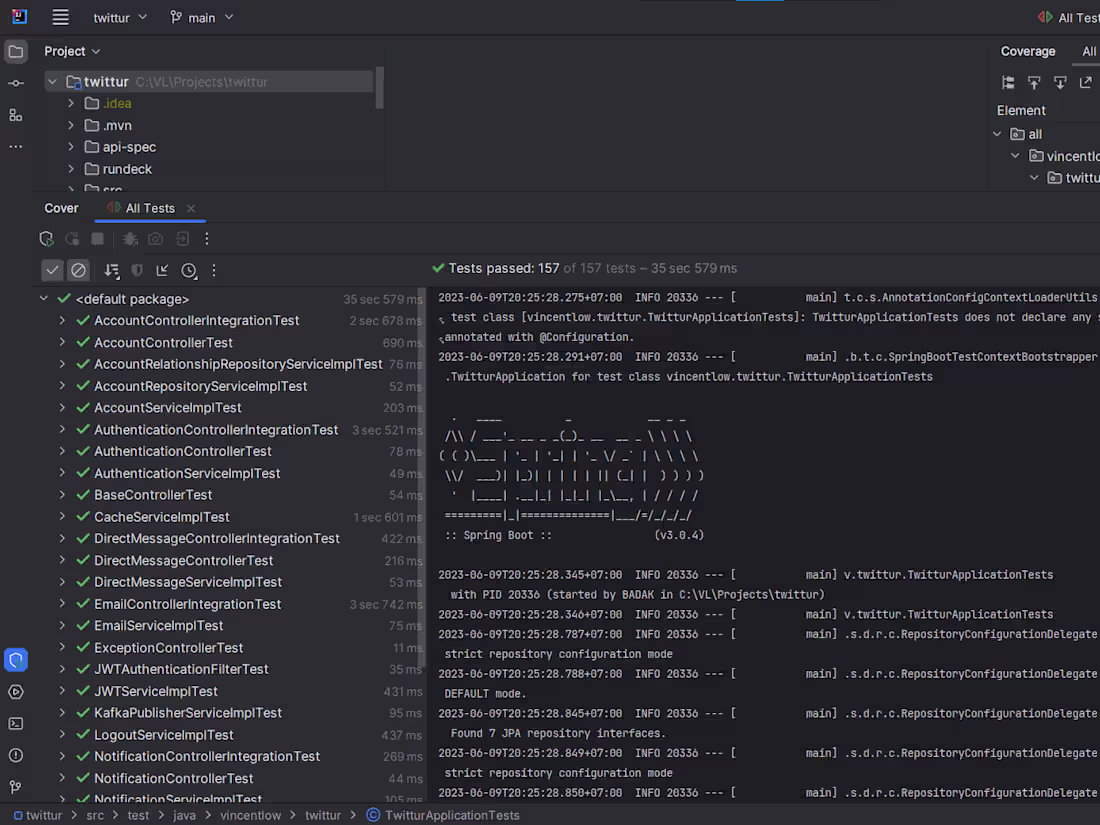Expand the api-spec folder

71,147
